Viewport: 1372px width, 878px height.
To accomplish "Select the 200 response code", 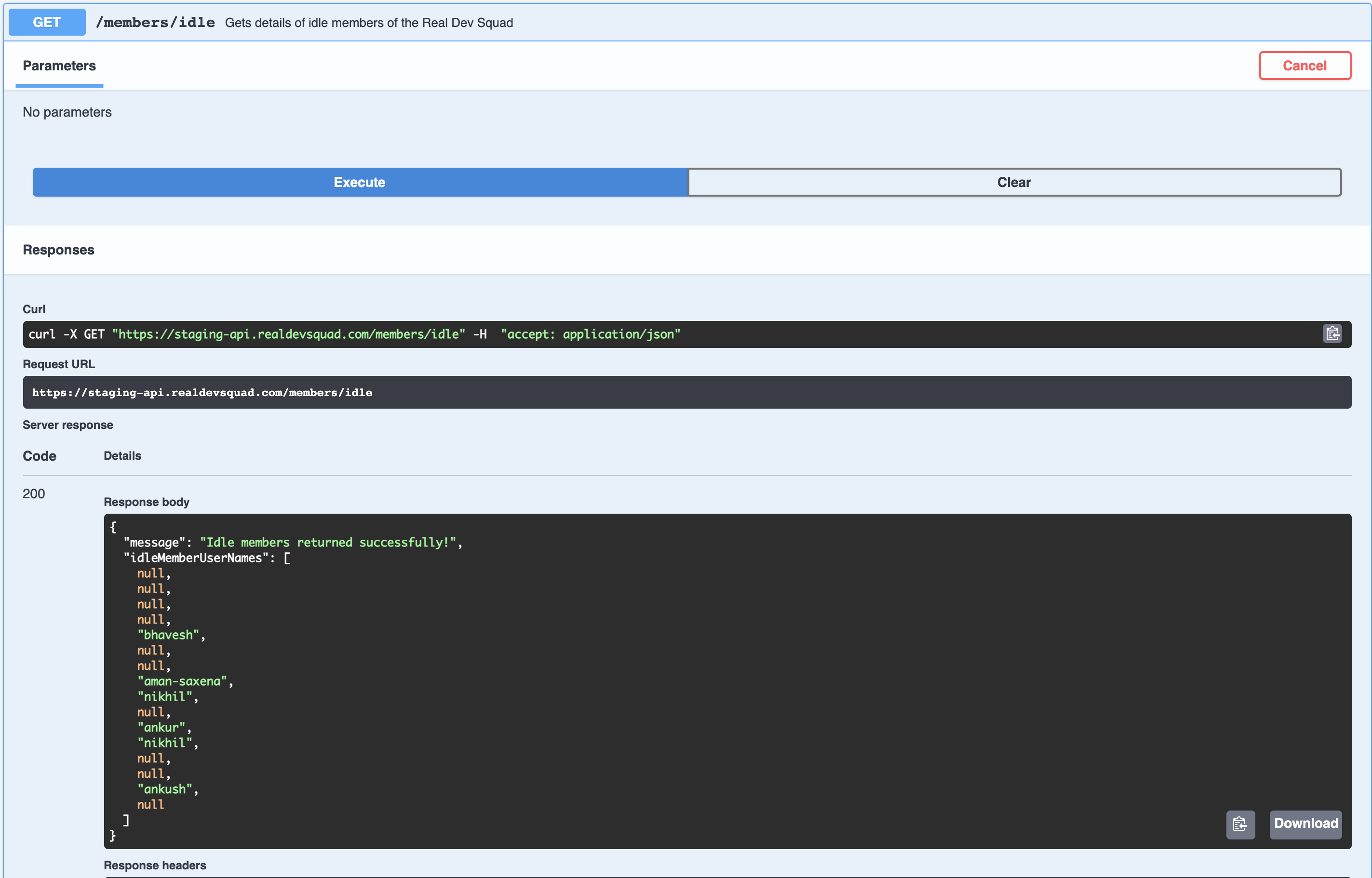I will (x=34, y=494).
